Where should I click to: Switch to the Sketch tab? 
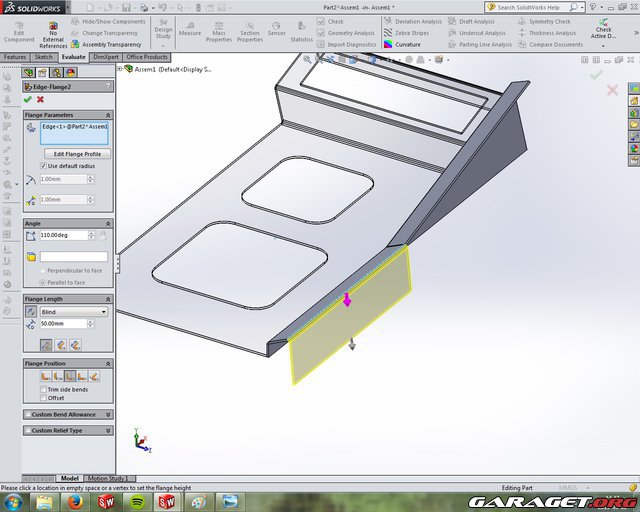coord(44,57)
